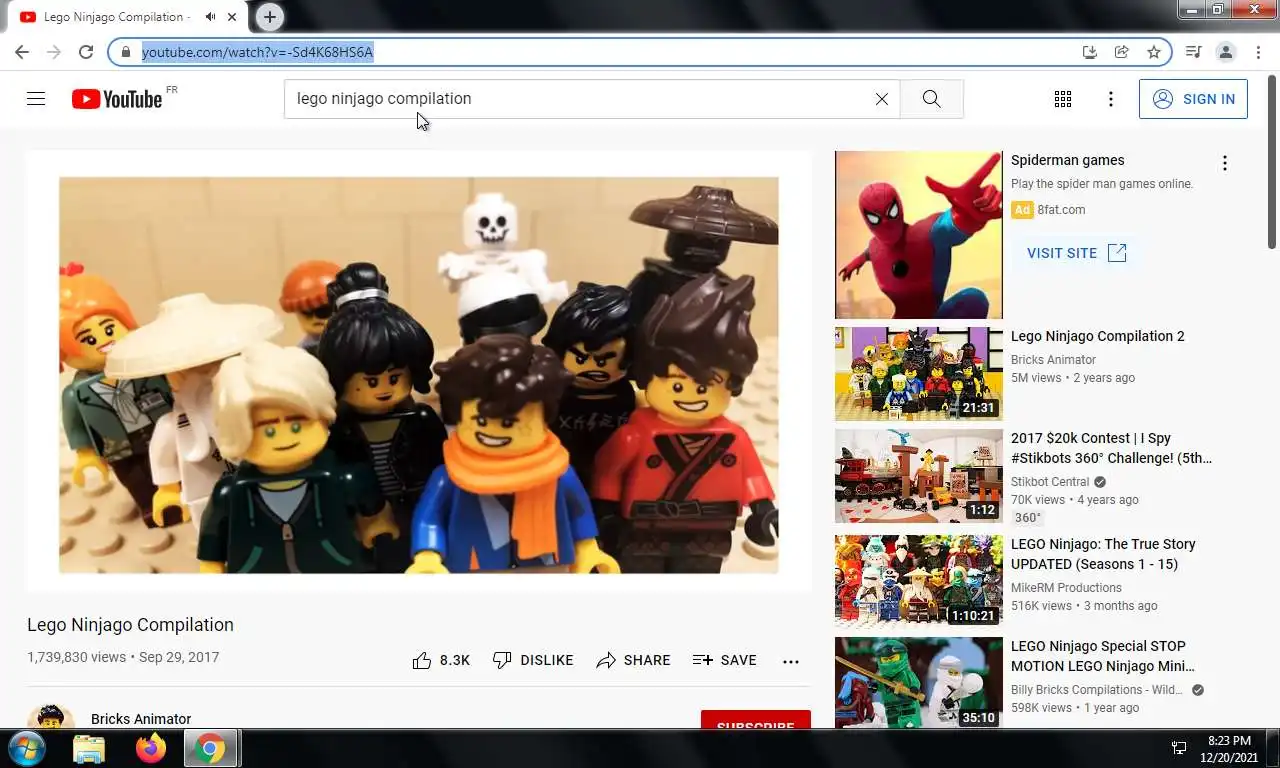The image size is (1280, 768).
Task: Open the YouTube guide hamburger menu
Action: pos(36,99)
